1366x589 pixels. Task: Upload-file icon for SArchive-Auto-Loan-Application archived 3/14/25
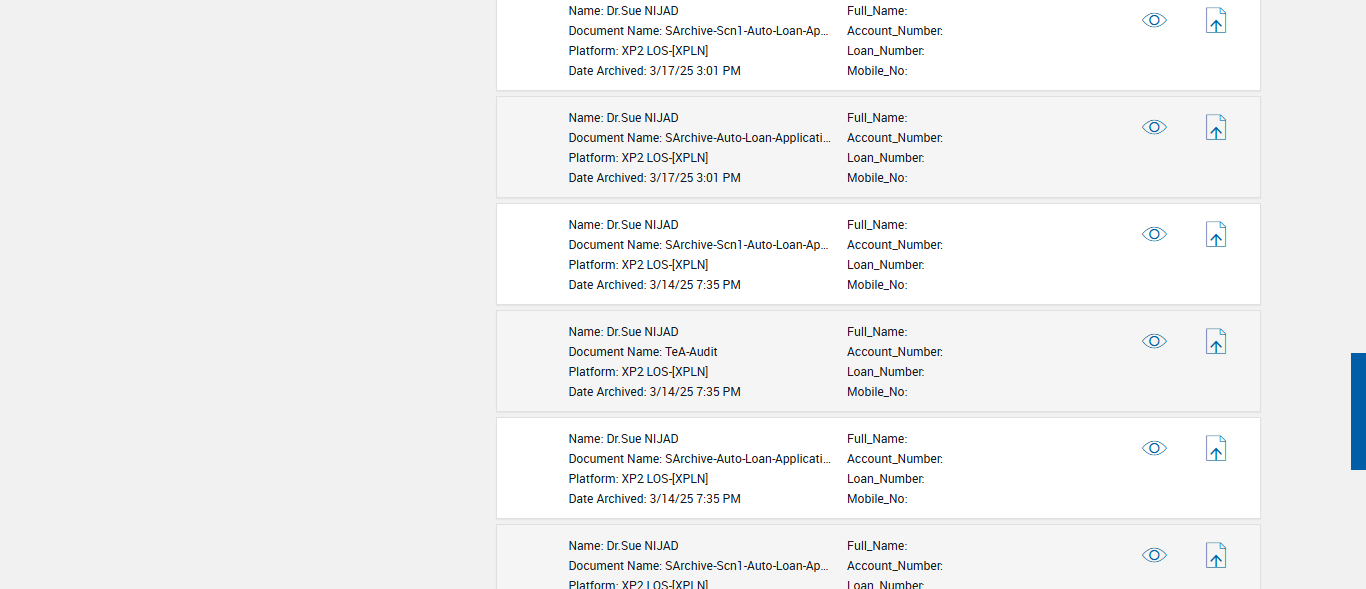1215,449
